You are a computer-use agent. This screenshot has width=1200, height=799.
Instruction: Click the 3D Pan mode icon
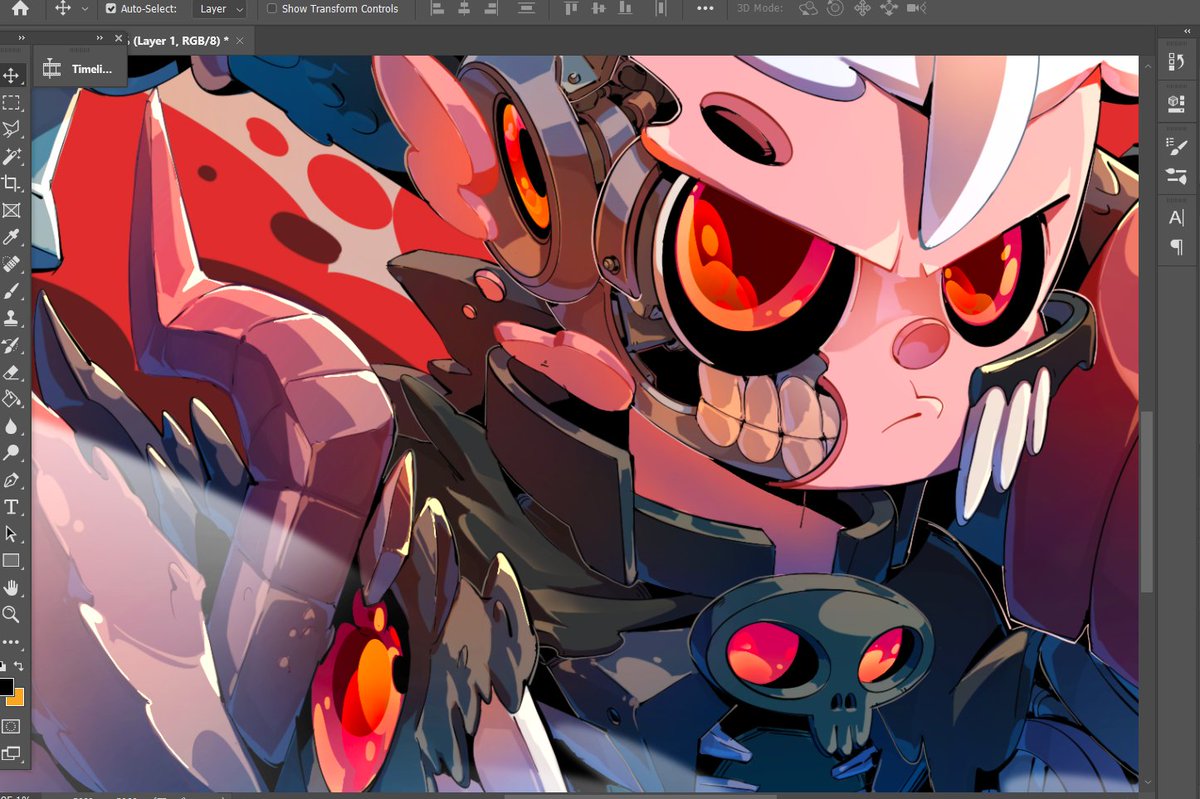pyautogui.click(x=862, y=8)
